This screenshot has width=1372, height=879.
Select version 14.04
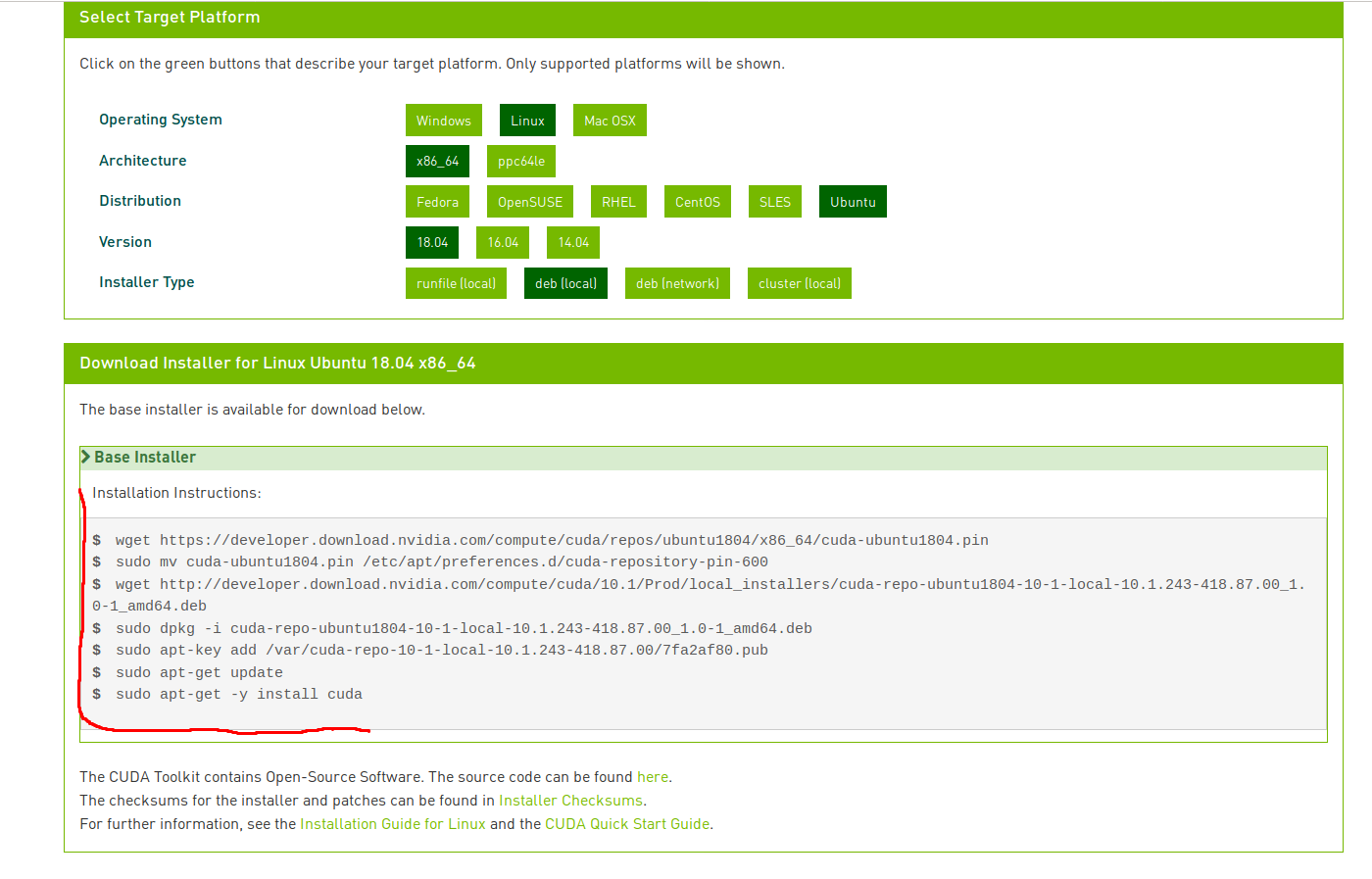click(573, 242)
